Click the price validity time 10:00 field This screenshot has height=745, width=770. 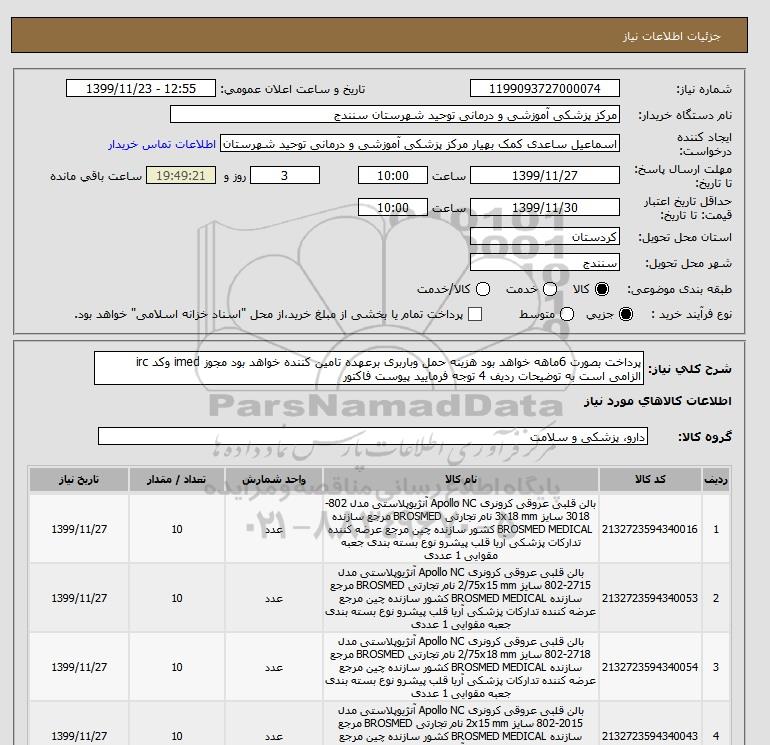point(393,207)
